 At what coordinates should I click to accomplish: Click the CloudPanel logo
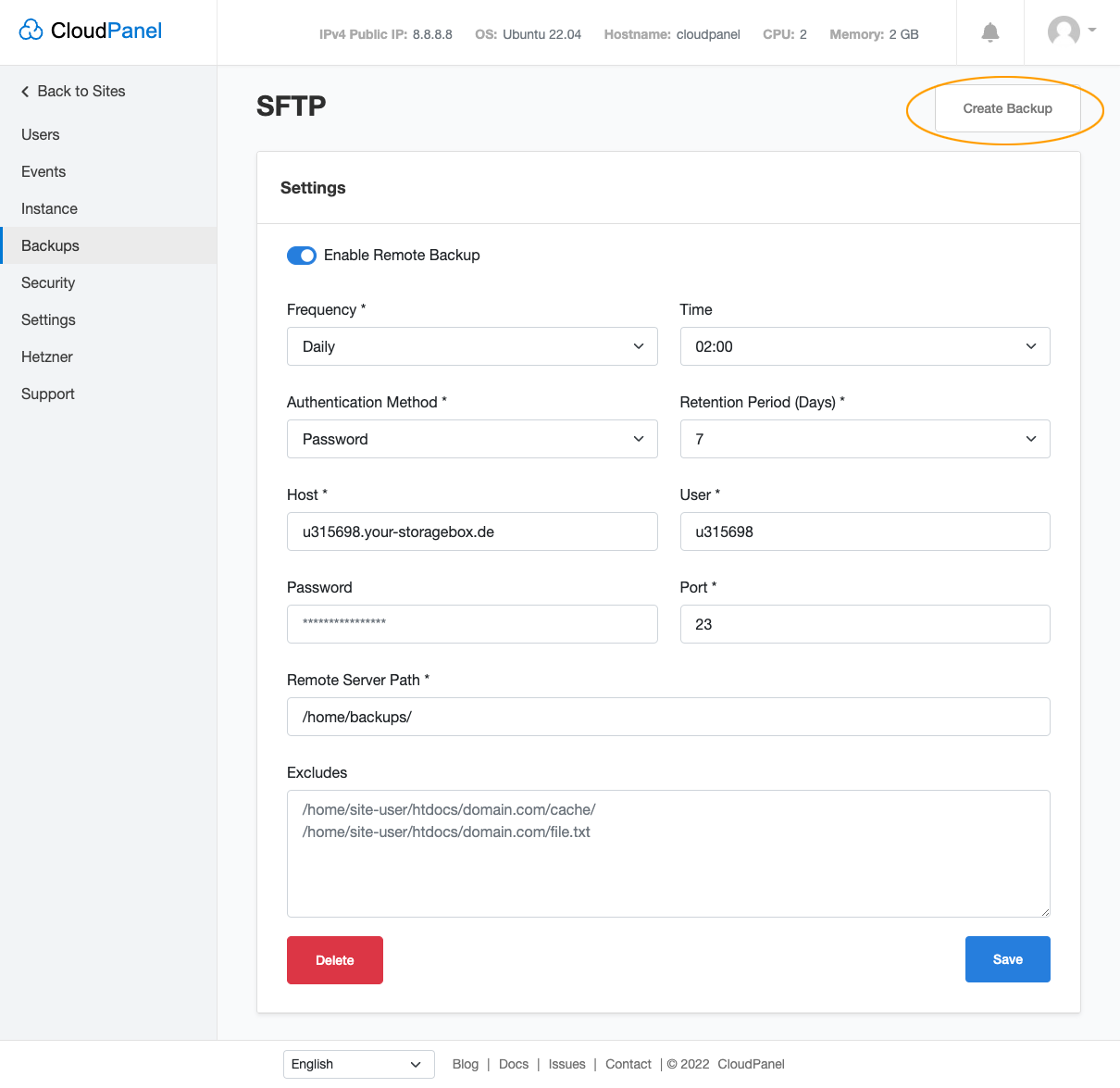(x=89, y=30)
